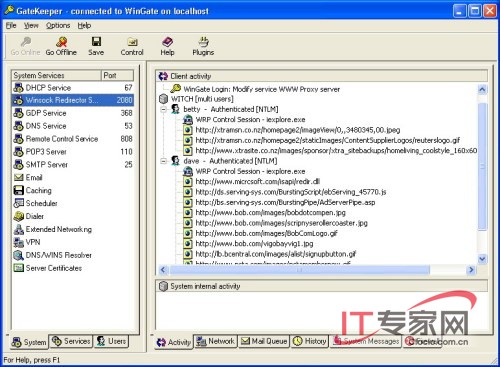Switch to the System Messages tab
Viewport: 500px width, 367px height.
(366, 341)
